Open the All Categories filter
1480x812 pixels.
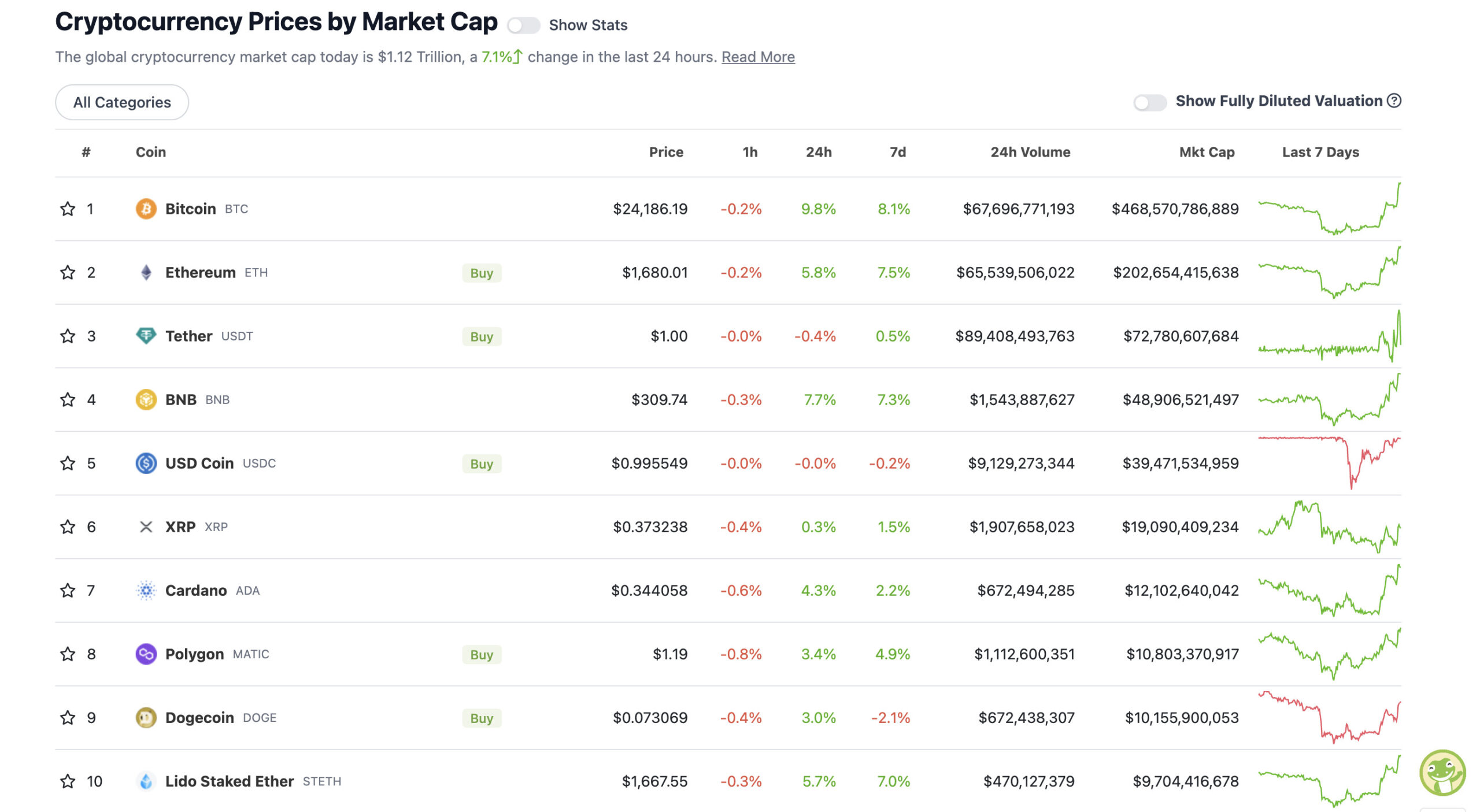pos(121,102)
